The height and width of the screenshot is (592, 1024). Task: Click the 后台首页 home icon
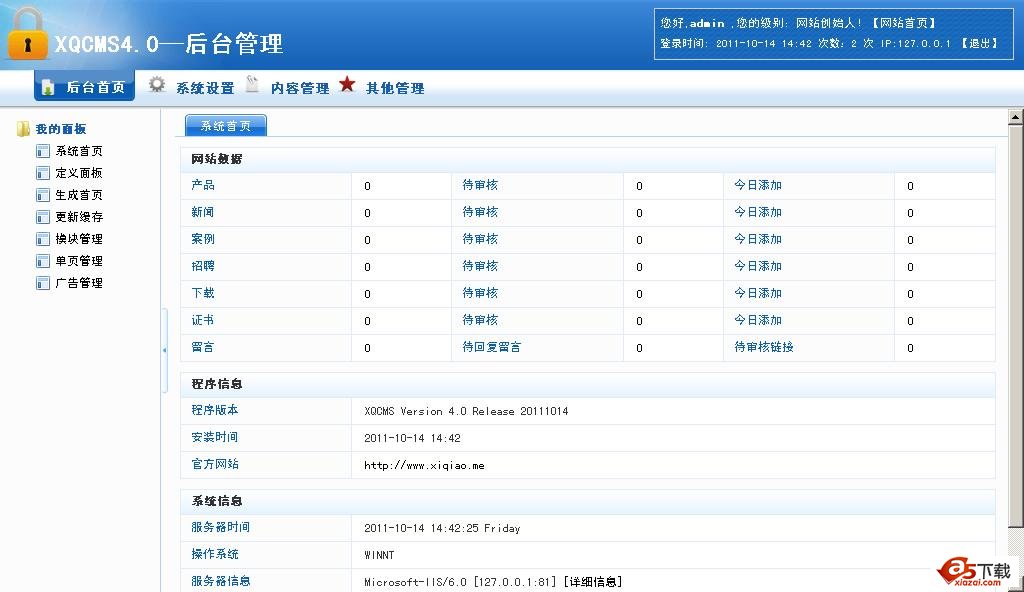tap(48, 88)
